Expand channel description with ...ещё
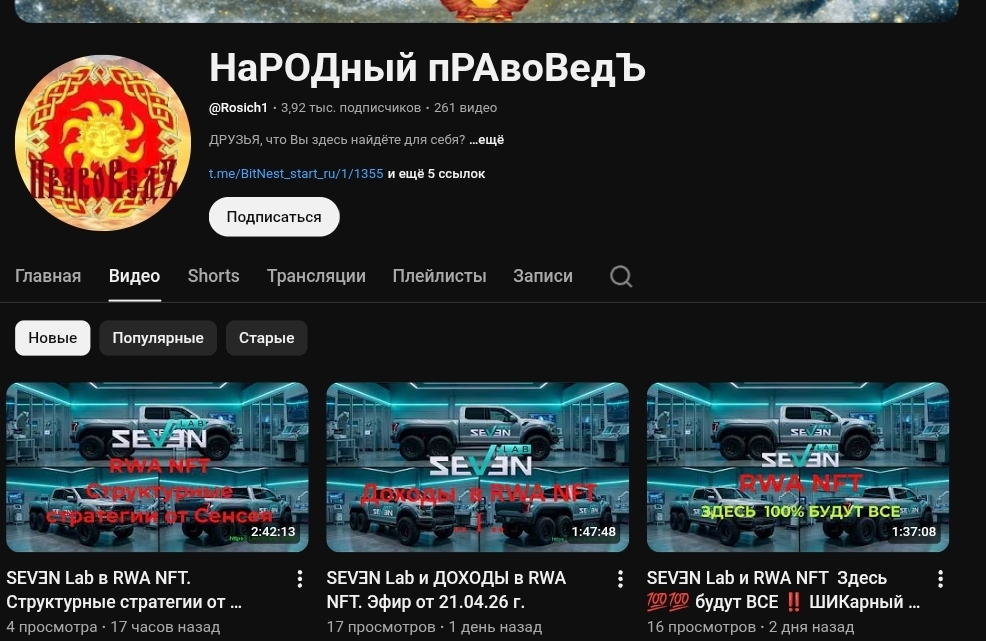Image resolution: width=986 pixels, height=641 pixels. click(x=486, y=140)
